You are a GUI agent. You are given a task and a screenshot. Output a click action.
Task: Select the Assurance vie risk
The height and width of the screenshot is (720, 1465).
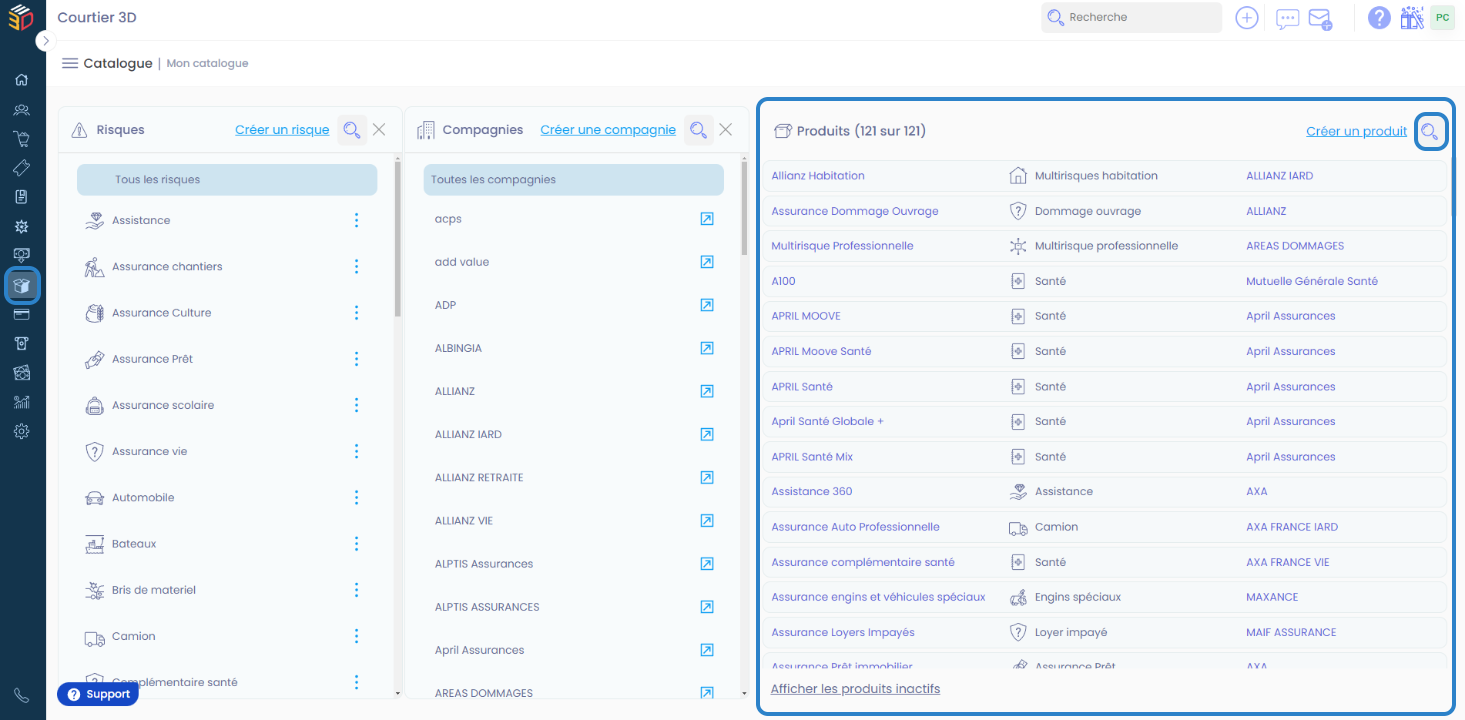pyautogui.click(x=149, y=451)
